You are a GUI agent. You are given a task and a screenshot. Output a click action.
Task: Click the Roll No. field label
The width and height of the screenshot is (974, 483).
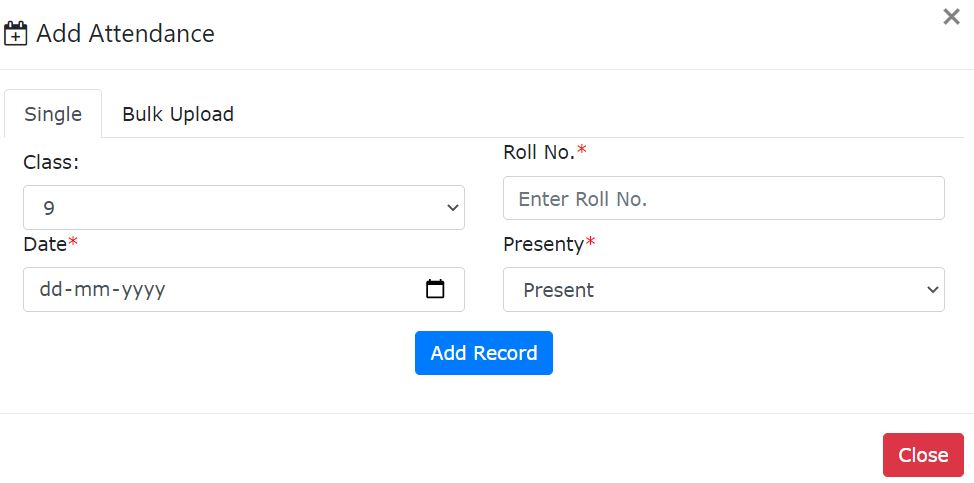(x=539, y=152)
